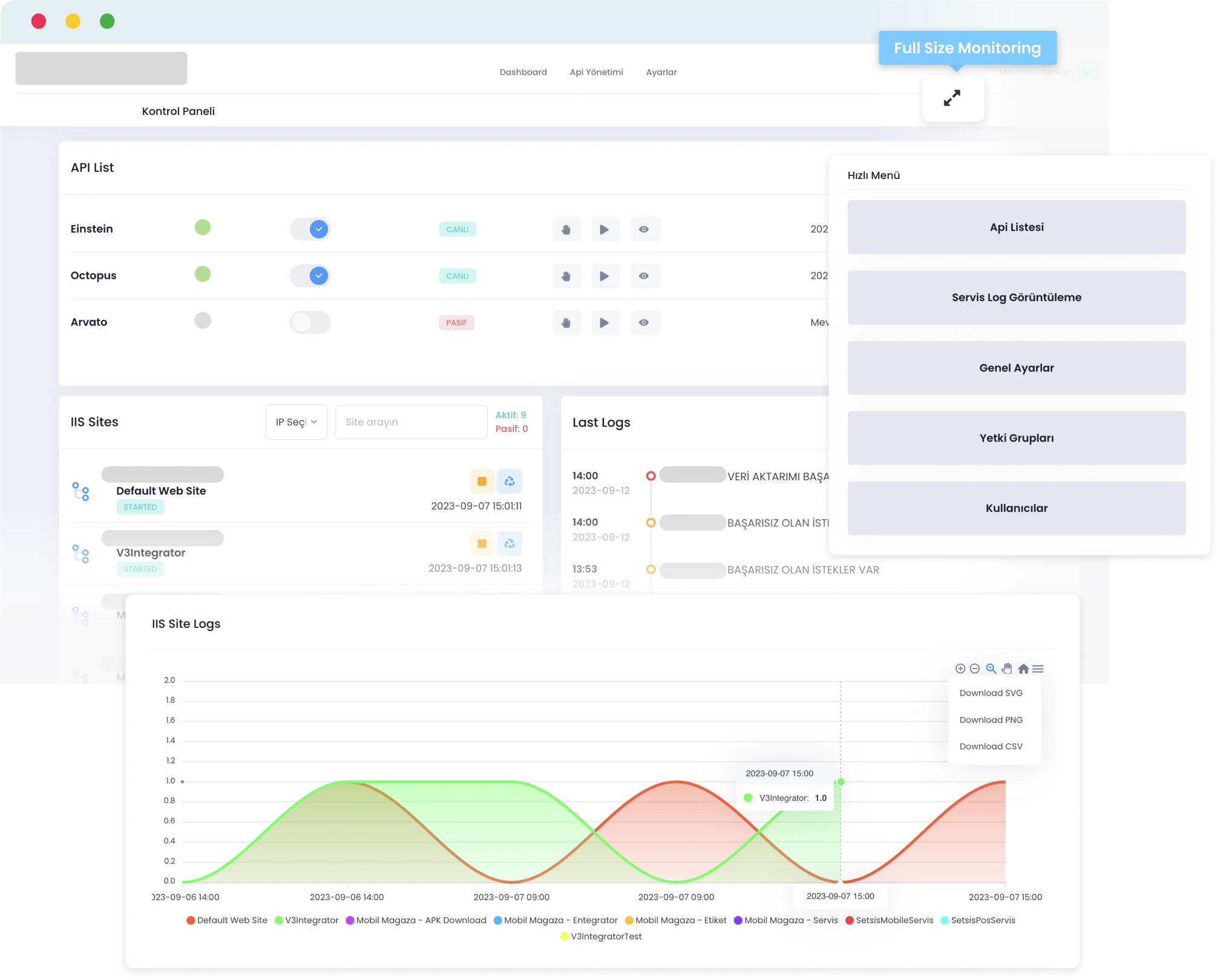The height and width of the screenshot is (980, 1220).
Task: Select the chart panning hand tool
Action: point(1007,669)
